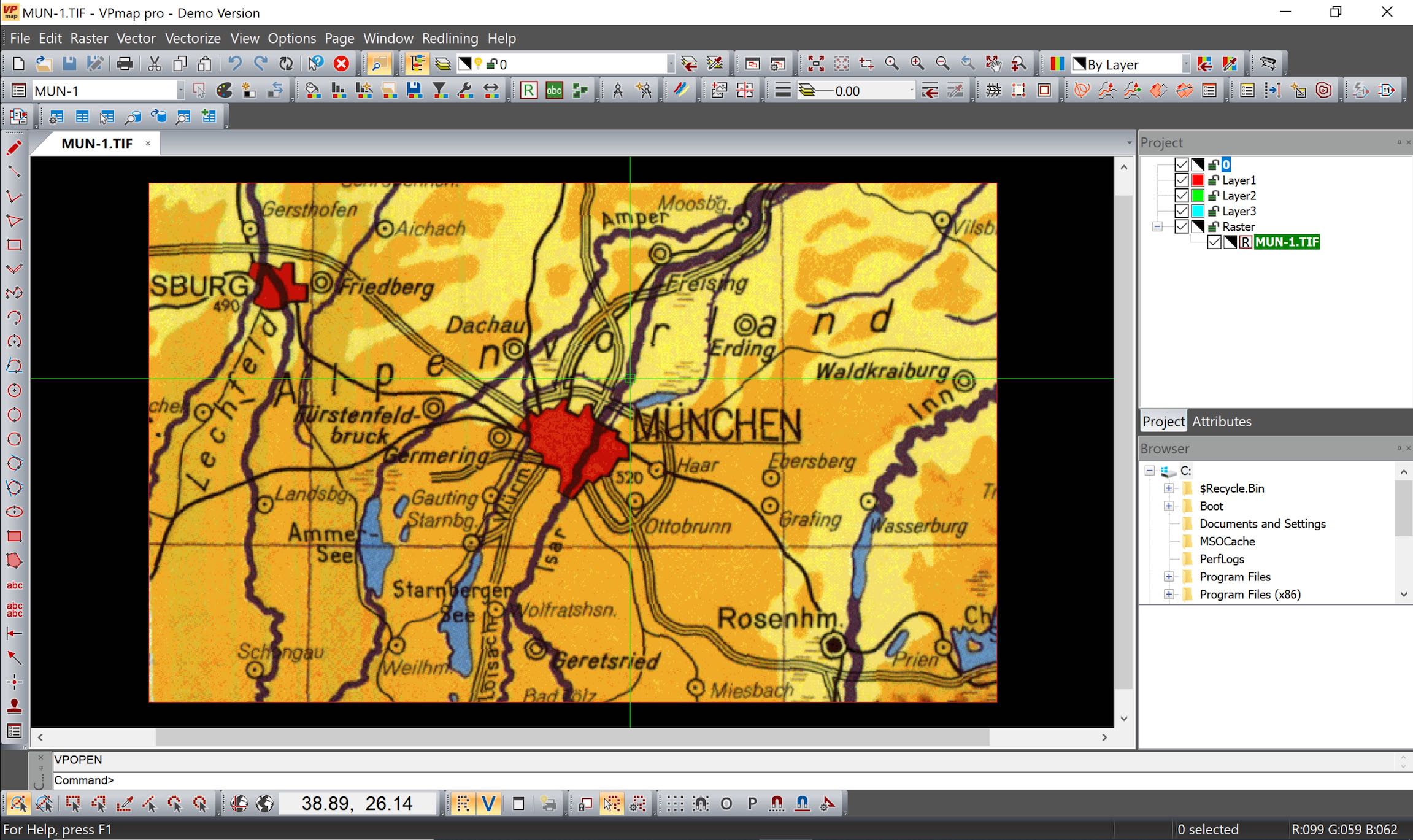Click the scissors Cut icon
Screen dimensions: 1413x840
click(155, 64)
